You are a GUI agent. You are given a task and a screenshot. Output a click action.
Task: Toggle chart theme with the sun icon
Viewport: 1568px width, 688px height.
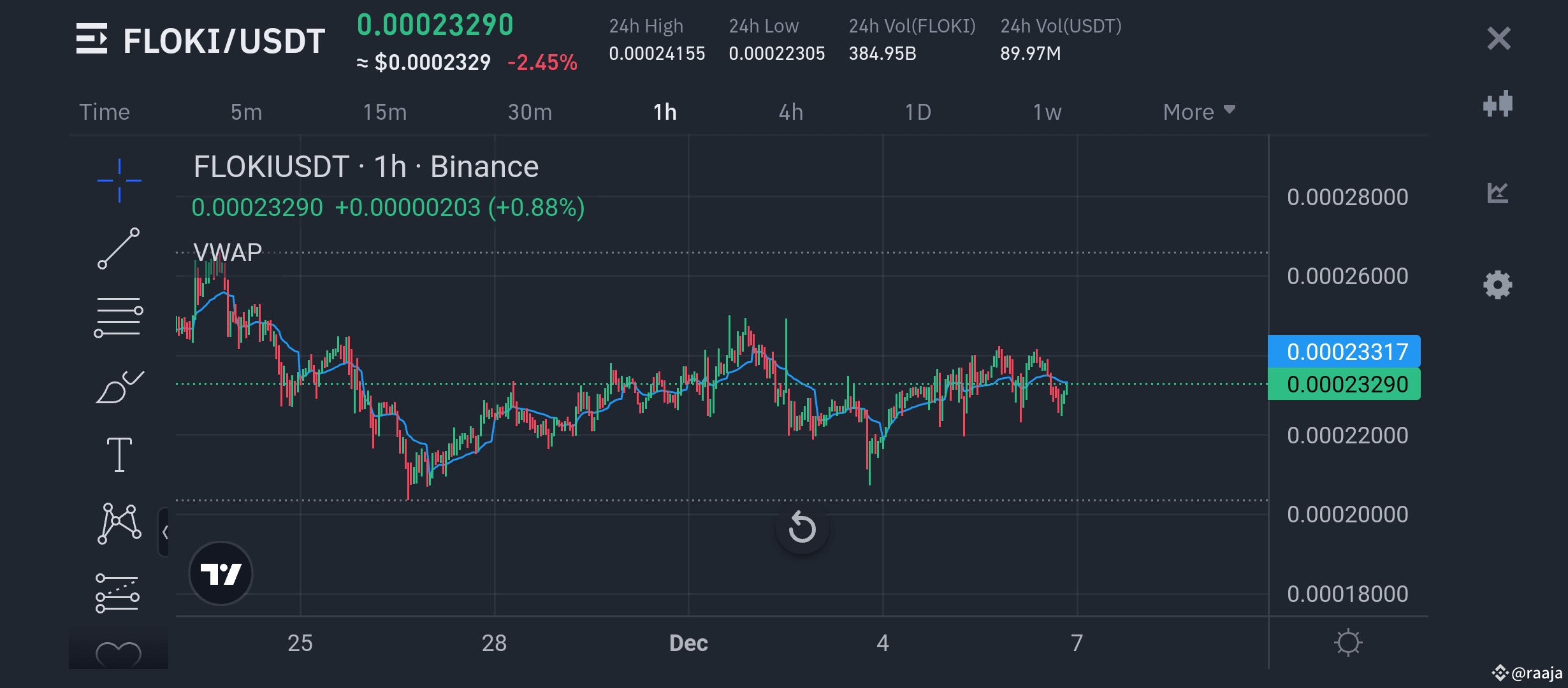[x=1347, y=642]
